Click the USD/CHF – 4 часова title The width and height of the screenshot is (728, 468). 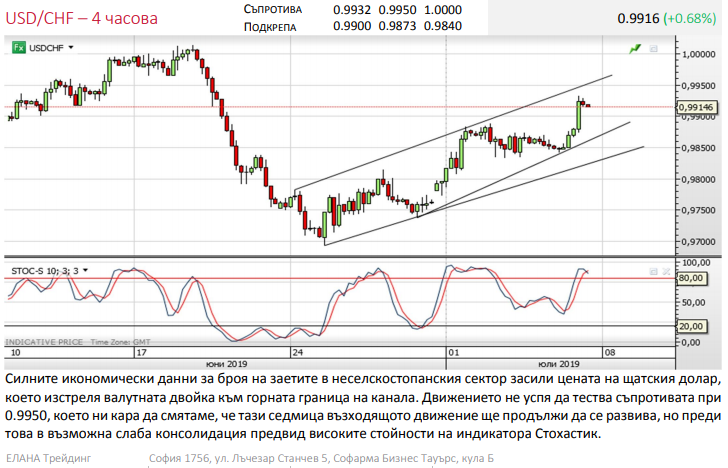(x=81, y=18)
